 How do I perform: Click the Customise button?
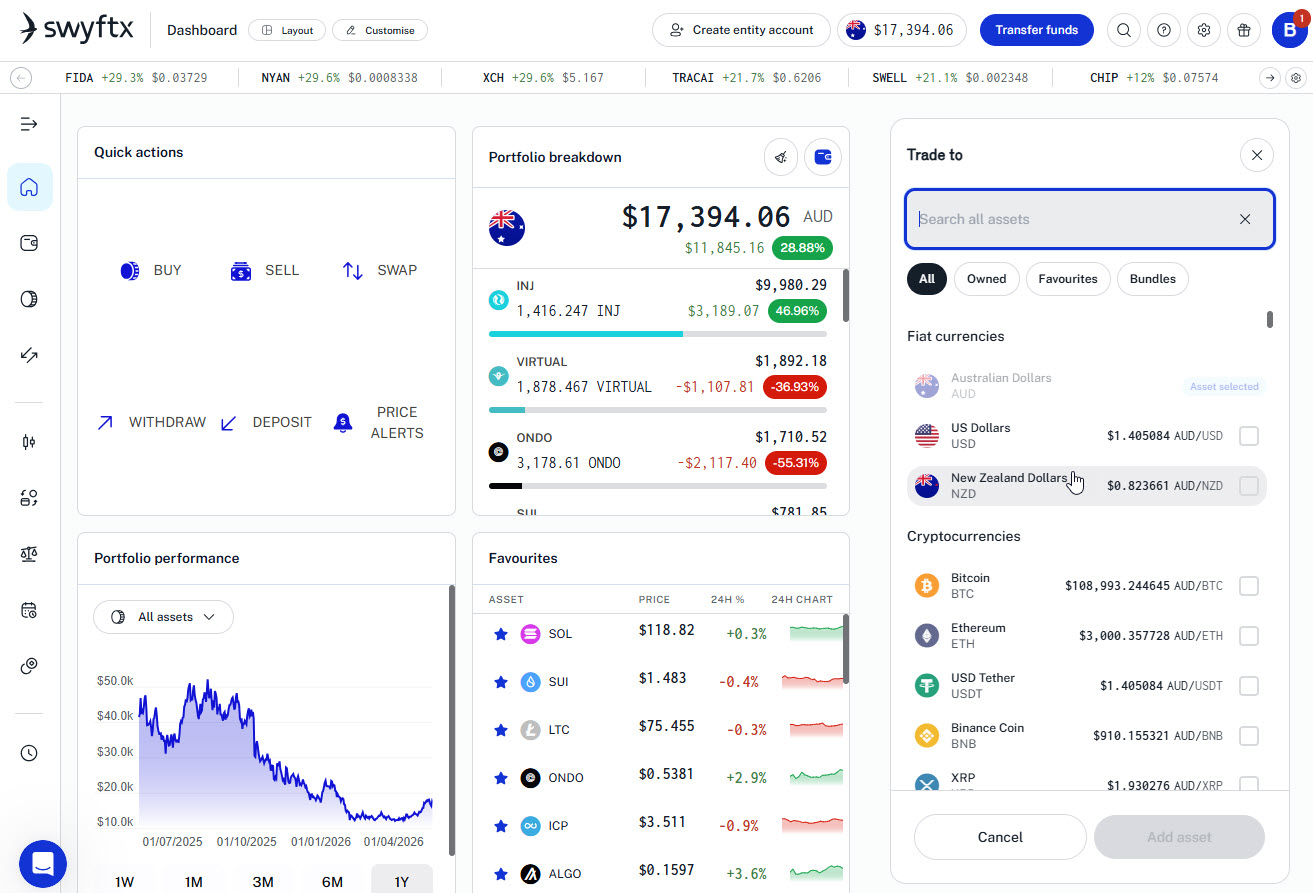tap(380, 30)
